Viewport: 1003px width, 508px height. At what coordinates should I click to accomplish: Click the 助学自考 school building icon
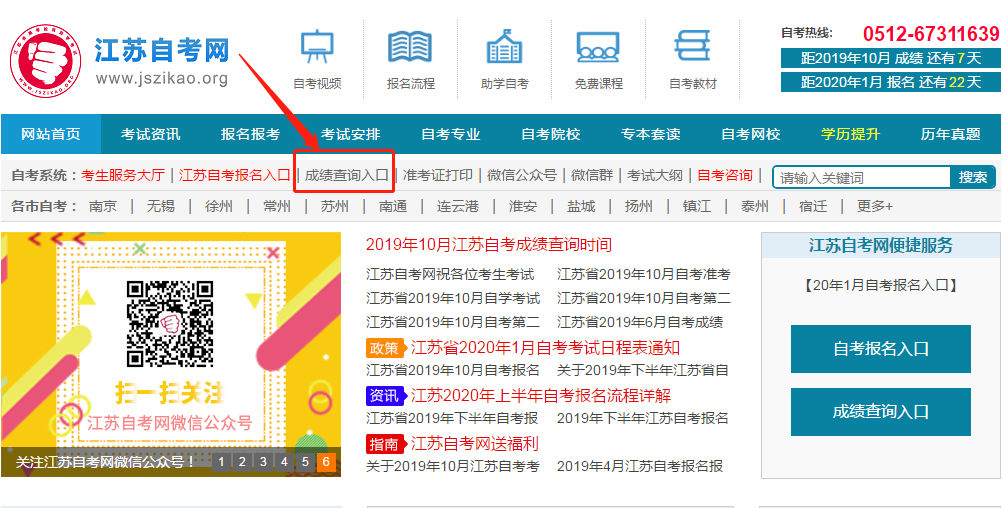click(x=505, y=45)
